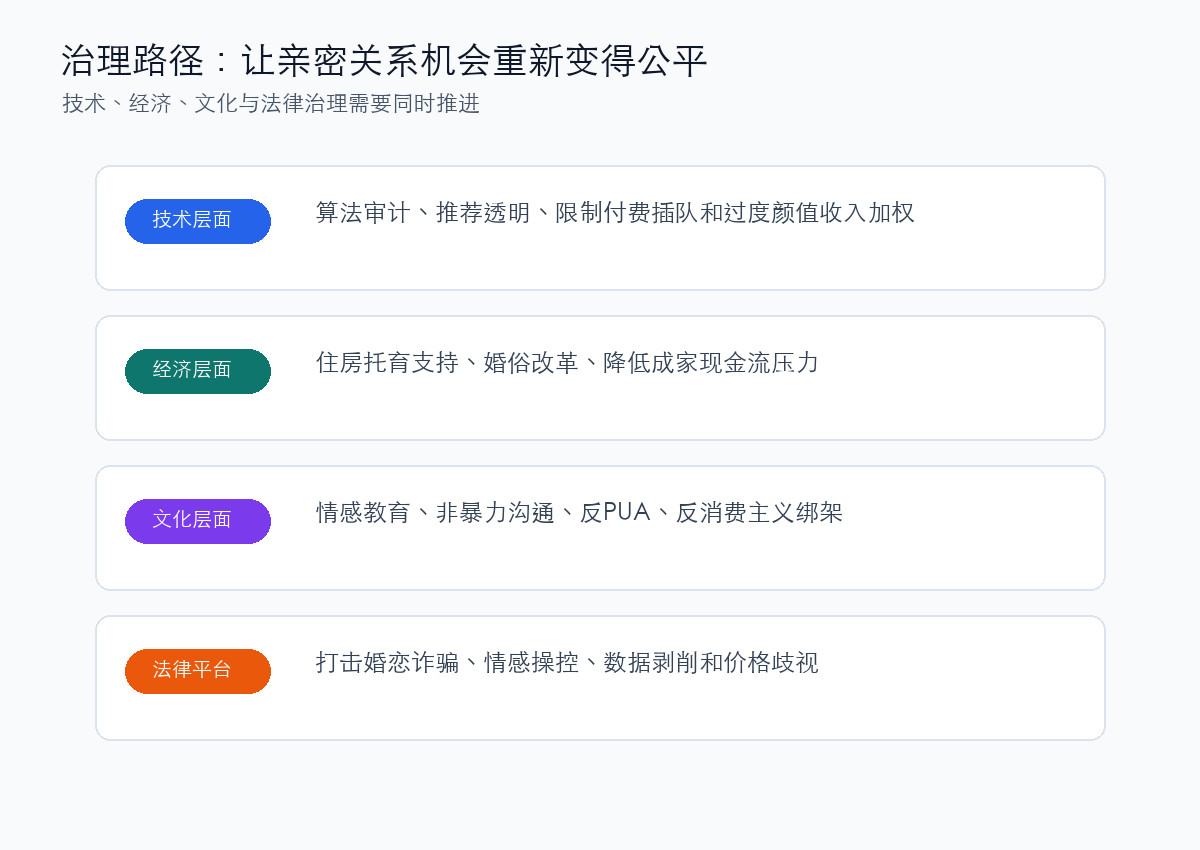Viewport: 1200px width, 850px height.
Task: Click the 经济层面 green pill label
Action: tap(198, 371)
